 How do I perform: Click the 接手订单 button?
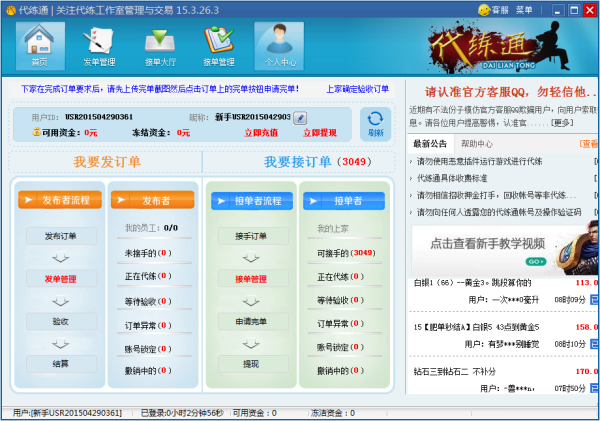click(x=252, y=236)
